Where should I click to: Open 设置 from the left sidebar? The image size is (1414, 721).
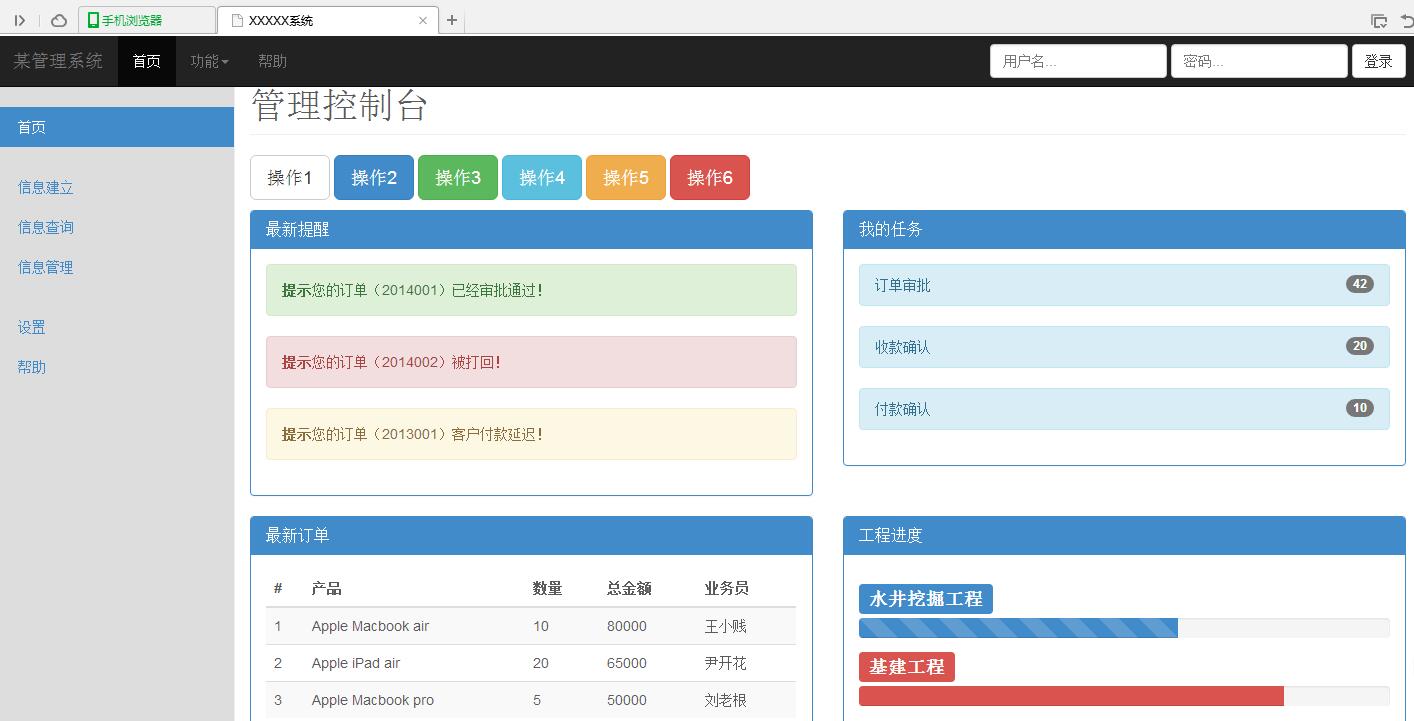tap(32, 327)
